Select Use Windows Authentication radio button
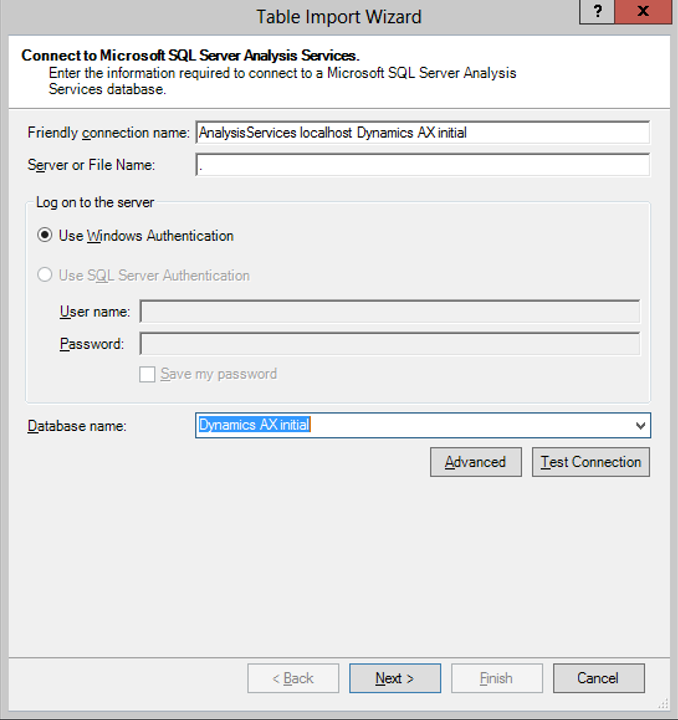The image size is (678, 720). coord(45,236)
